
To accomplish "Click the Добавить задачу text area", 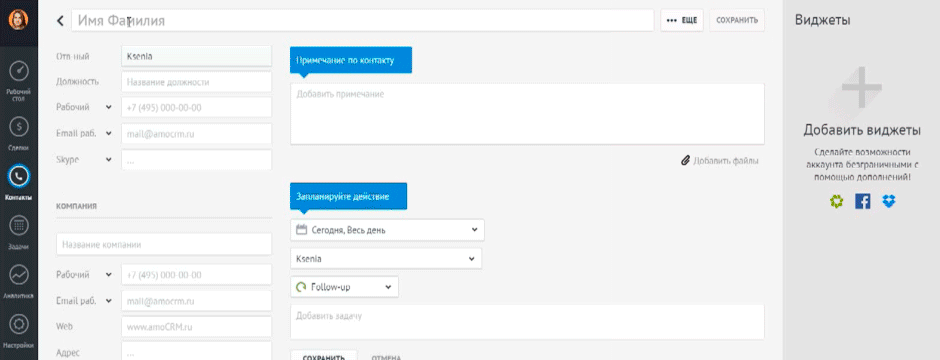I will pos(527,322).
